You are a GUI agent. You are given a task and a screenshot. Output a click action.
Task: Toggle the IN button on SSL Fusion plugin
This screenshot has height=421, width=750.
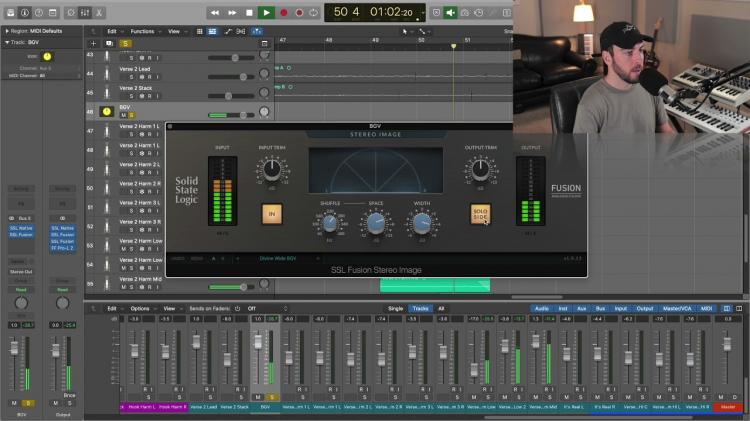pos(272,214)
